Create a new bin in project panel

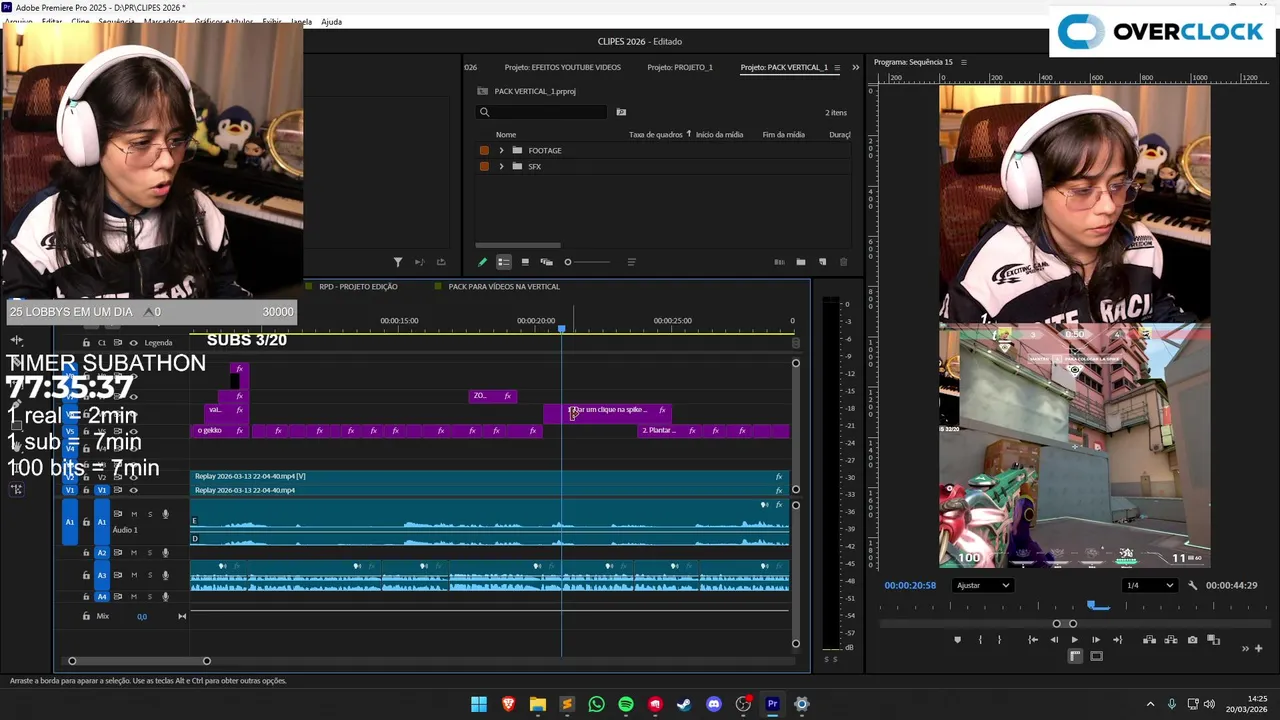pos(801,262)
